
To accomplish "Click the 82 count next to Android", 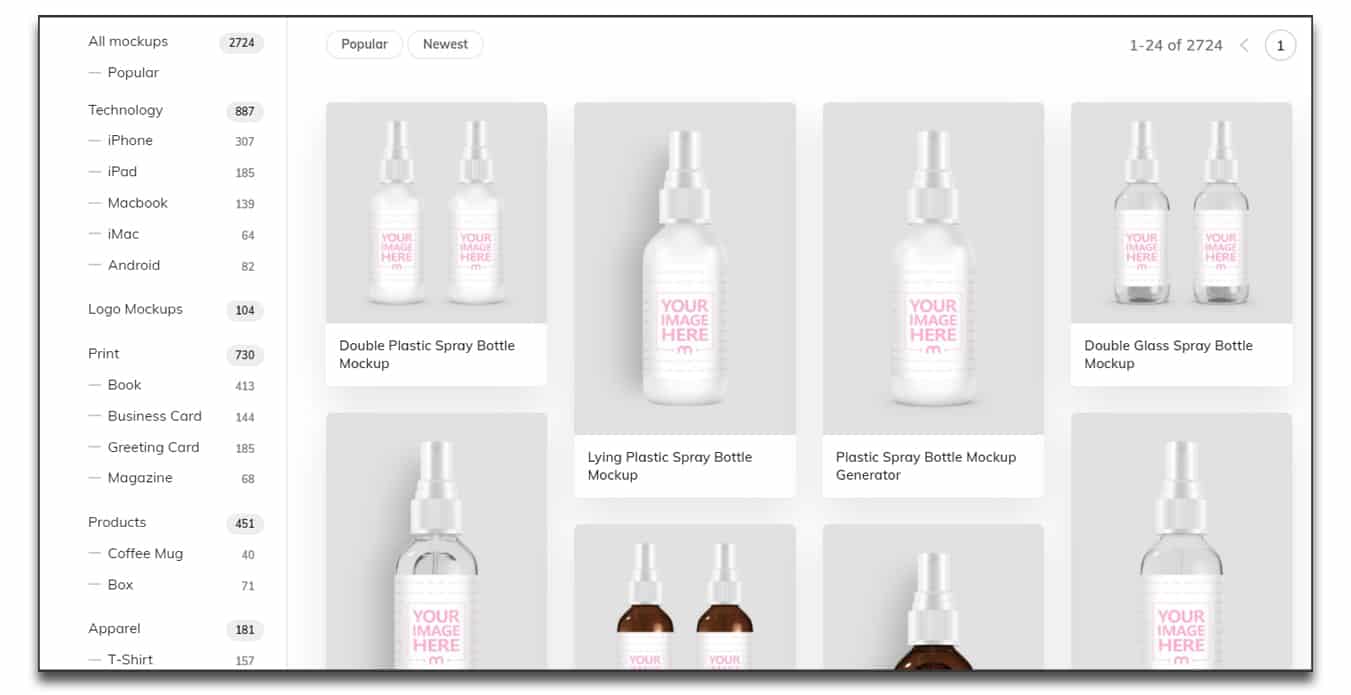I will tap(248, 267).
